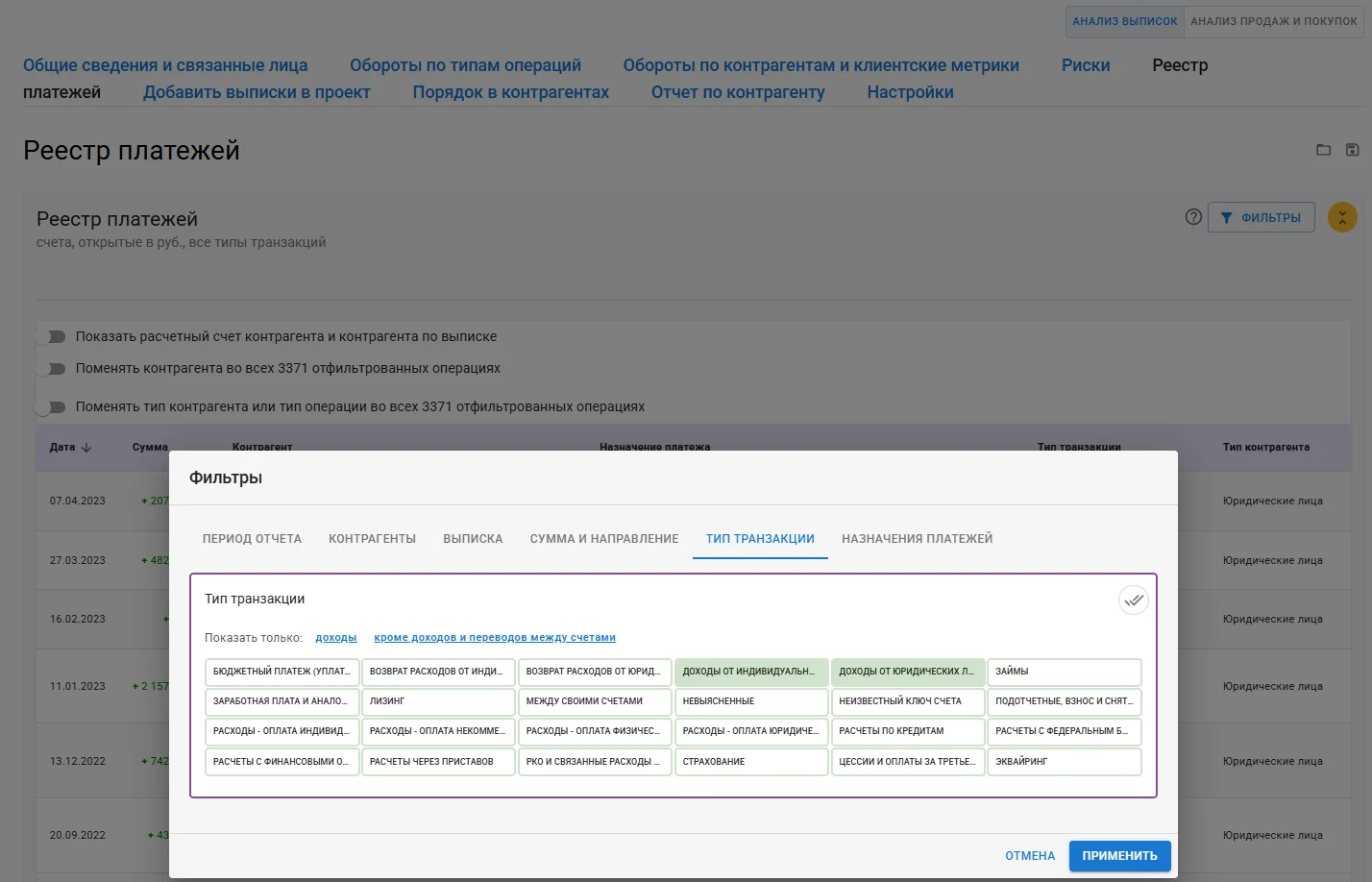Click the date 16.02.2023 cell
The image size is (1372, 882).
(x=78, y=620)
